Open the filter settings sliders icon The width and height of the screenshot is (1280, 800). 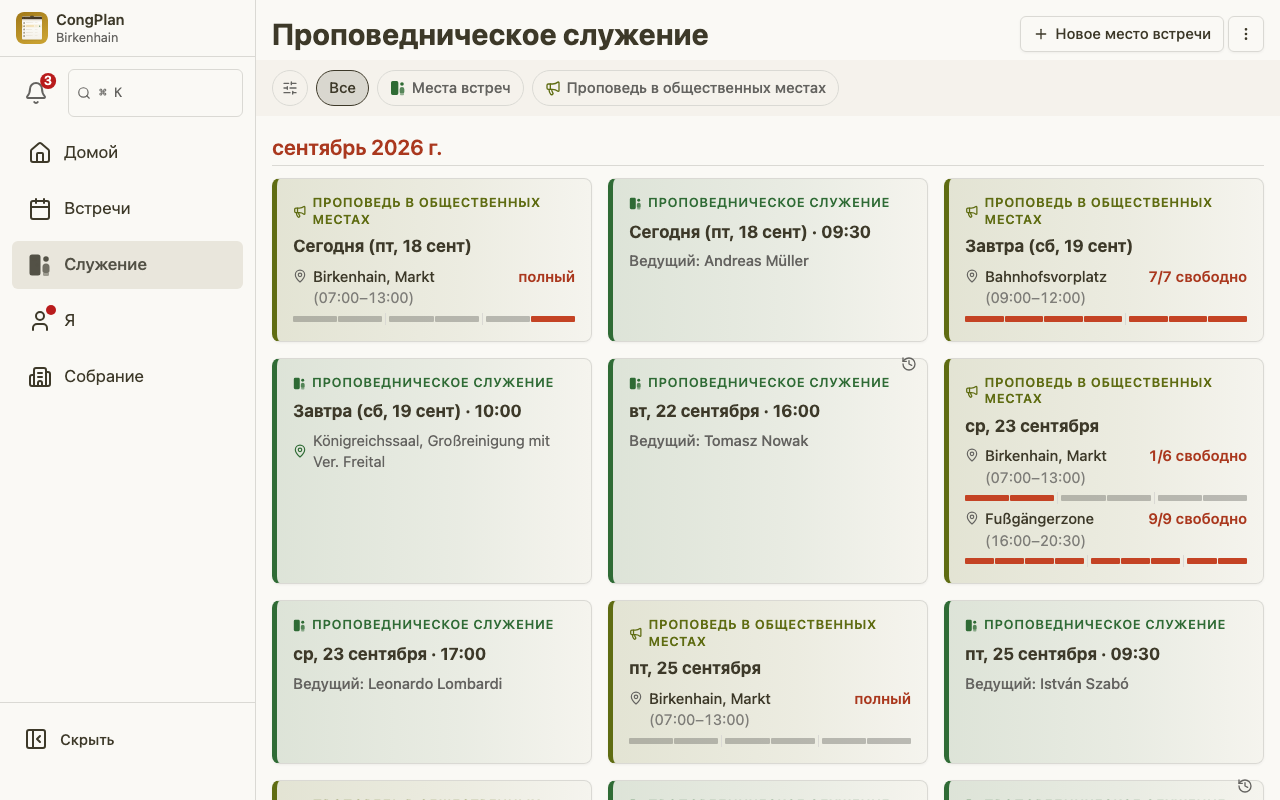[290, 88]
